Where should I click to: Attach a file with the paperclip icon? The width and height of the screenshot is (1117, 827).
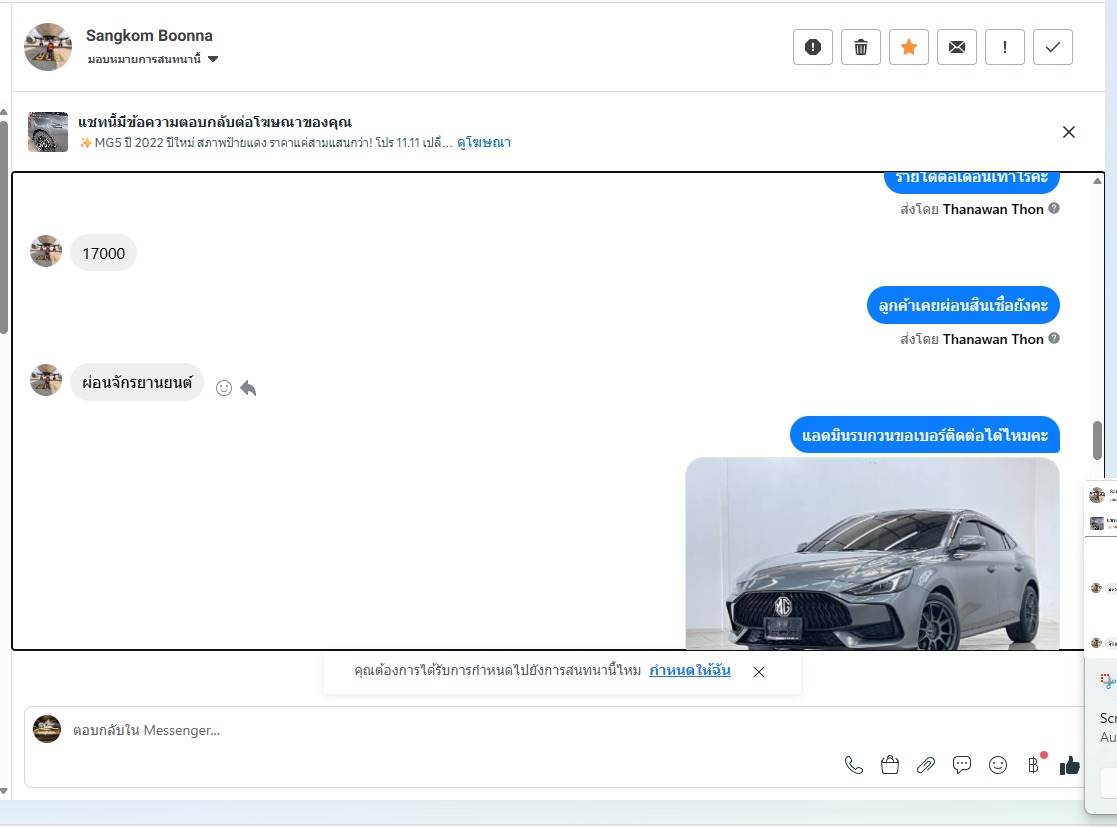[x=925, y=765]
